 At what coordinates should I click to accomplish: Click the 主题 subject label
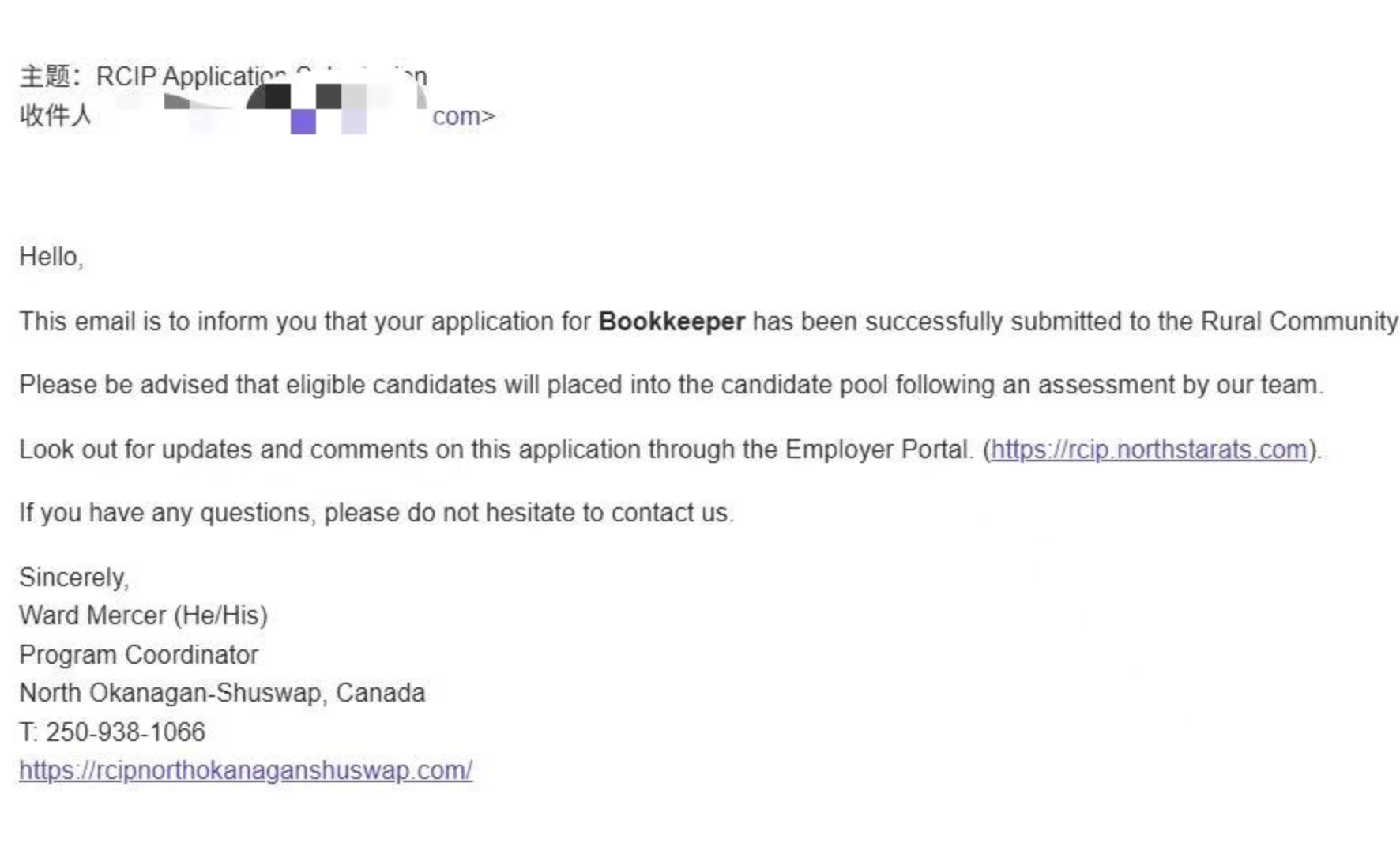click(45, 77)
